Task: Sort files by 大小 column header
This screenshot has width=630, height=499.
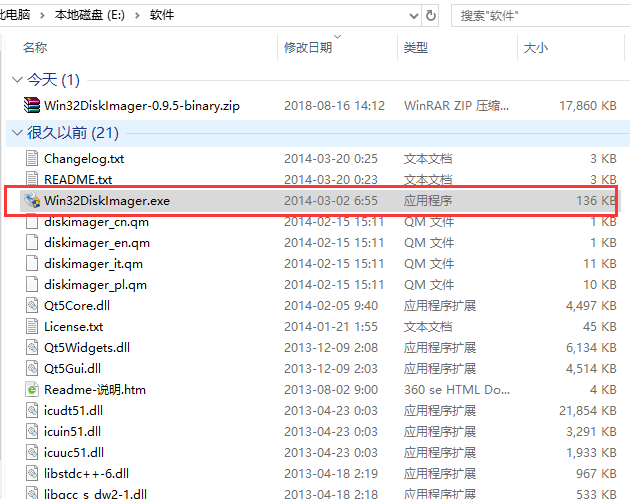Action: 534,47
